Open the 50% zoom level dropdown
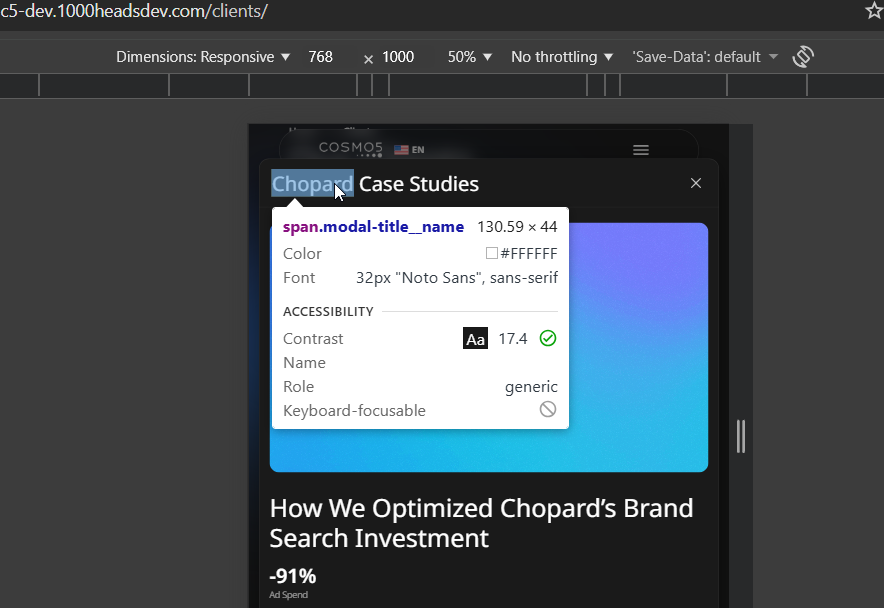The width and height of the screenshot is (884, 608). tap(470, 57)
